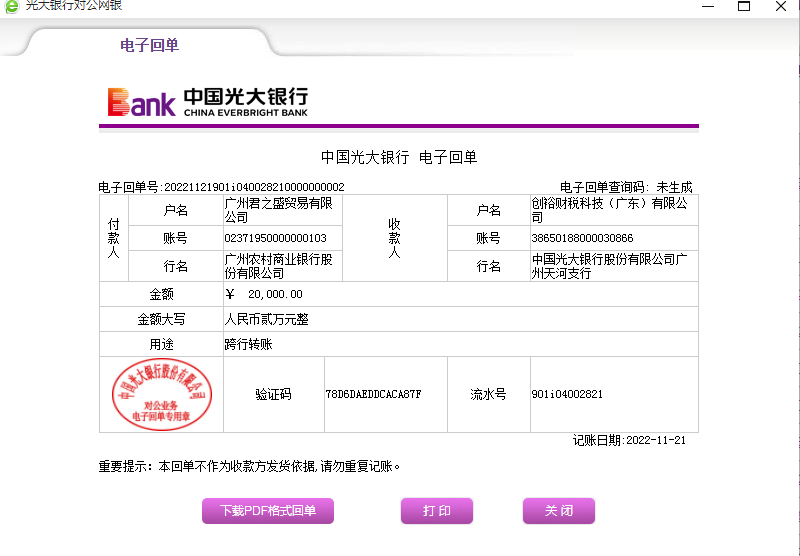Click payer bank 广州农村商业银行股份有限公司
The height and width of the screenshot is (556, 800).
(279, 266)
